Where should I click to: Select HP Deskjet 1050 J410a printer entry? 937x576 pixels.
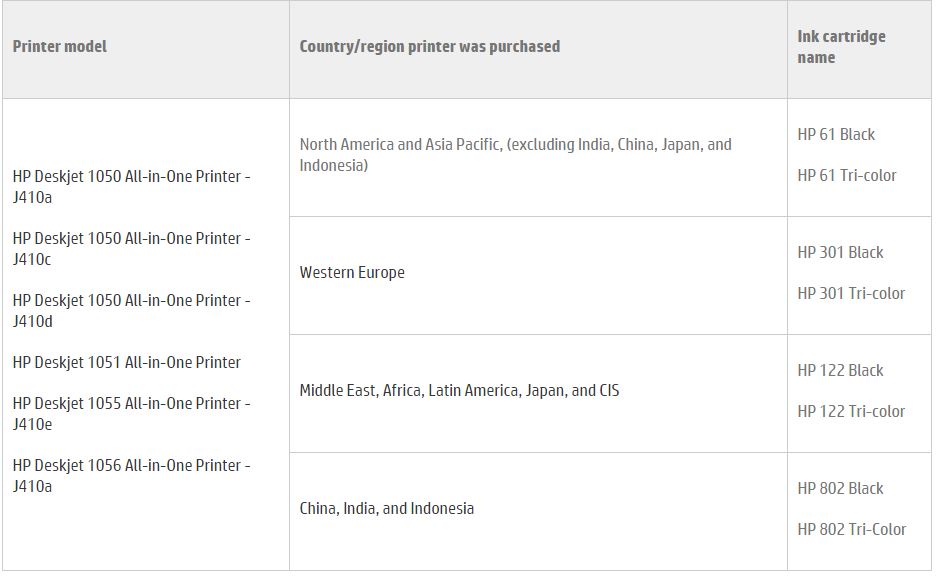click(x=131, y=187)
